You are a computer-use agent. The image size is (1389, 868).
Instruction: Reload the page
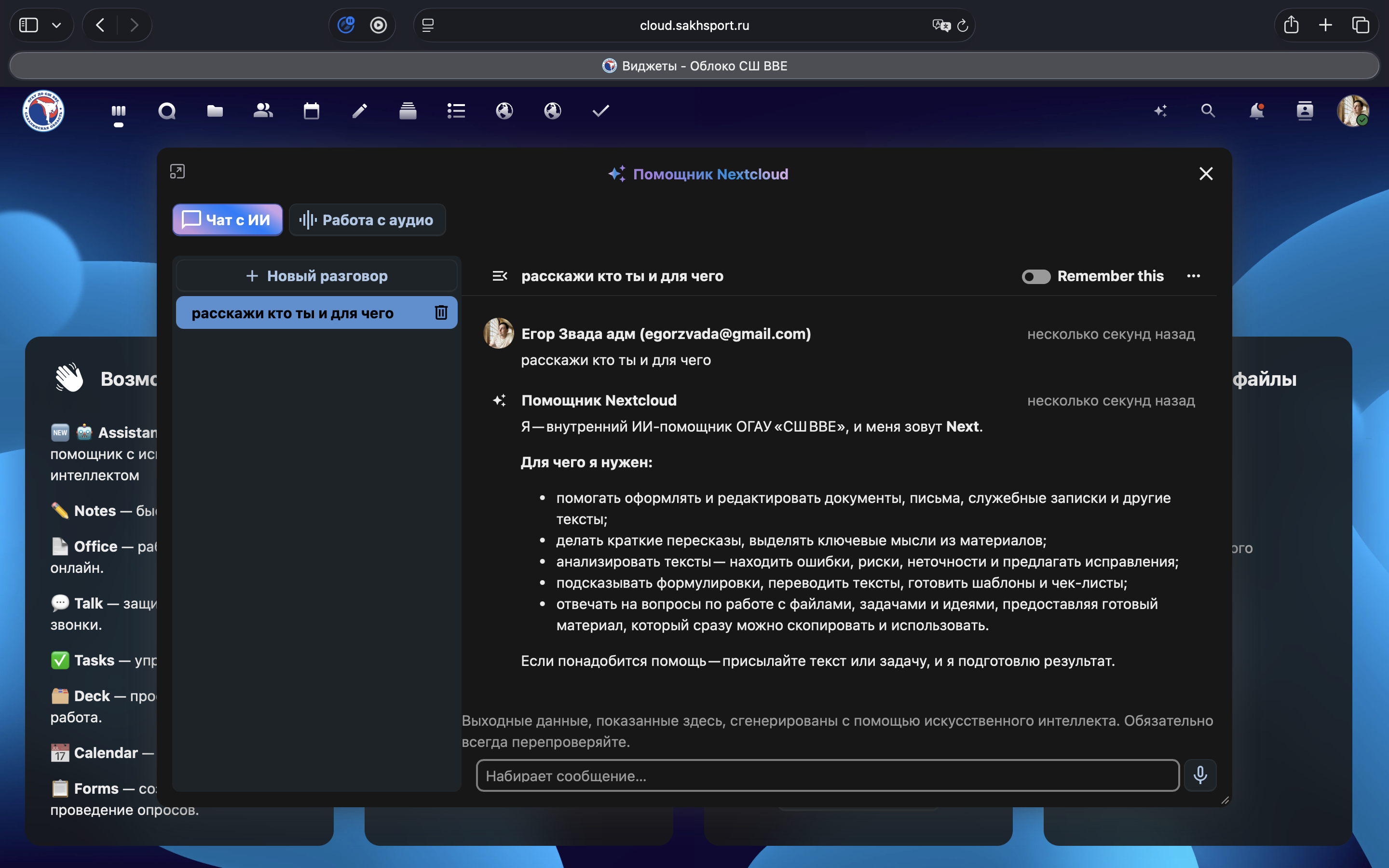coord(963,25)
